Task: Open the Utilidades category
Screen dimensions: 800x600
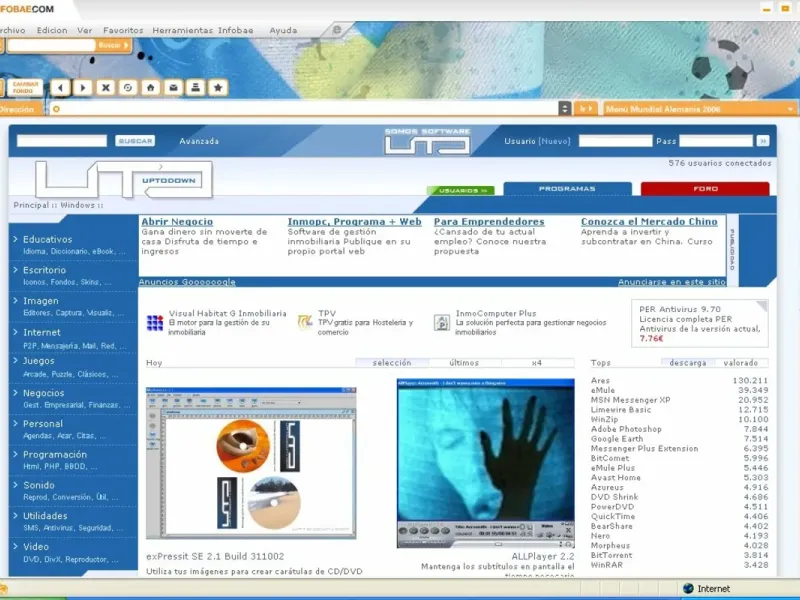Action: (x=45, y=516)
